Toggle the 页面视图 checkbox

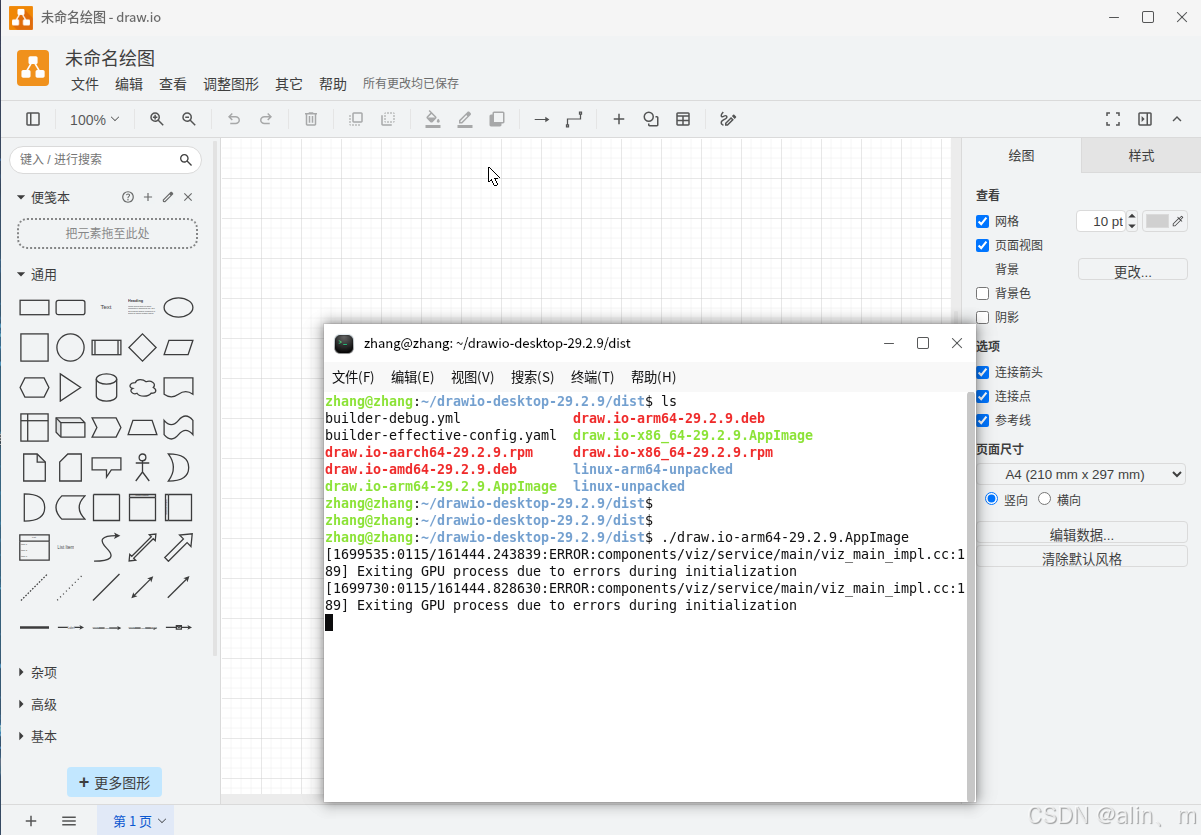coord(983,245)
